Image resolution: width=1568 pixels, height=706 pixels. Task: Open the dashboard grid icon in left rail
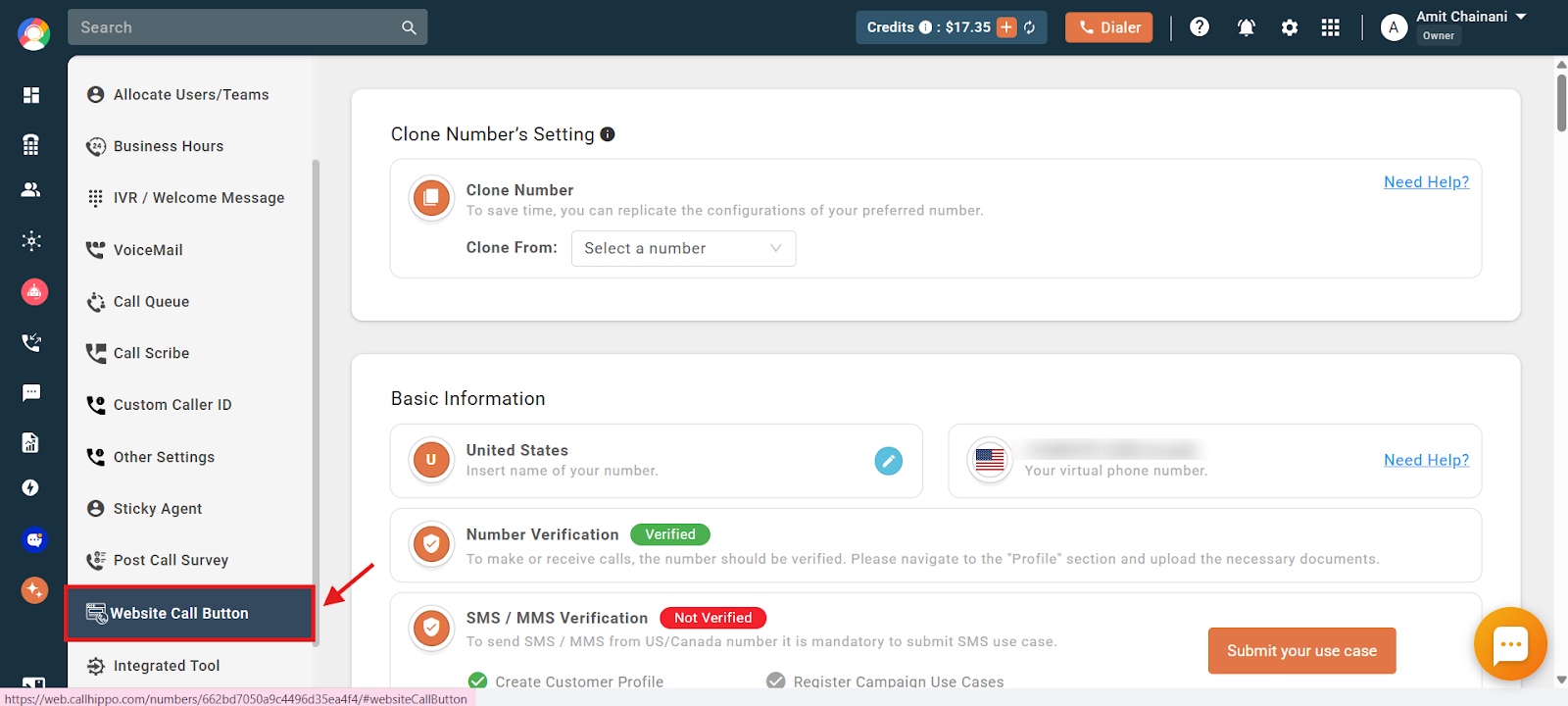click(31, 95)
